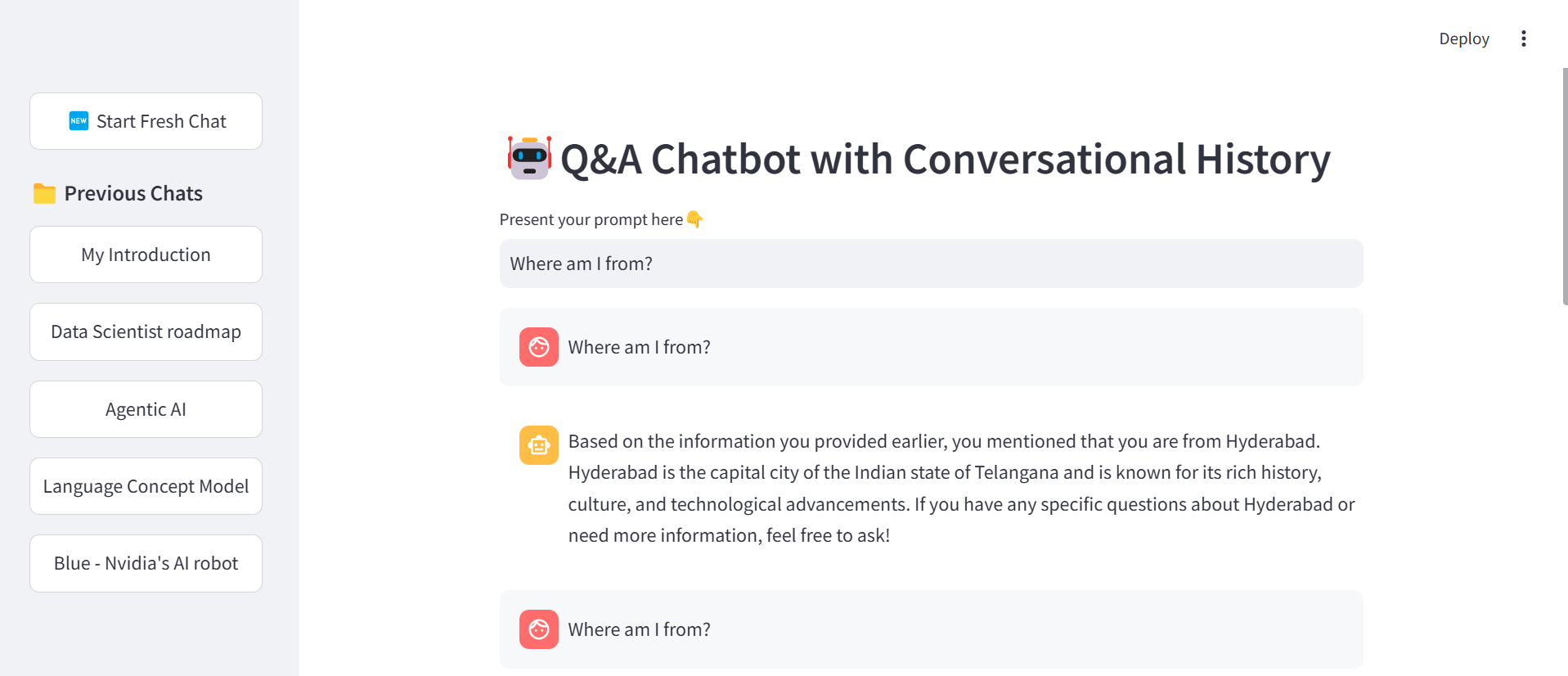Click the folder icon beside Previous Chats
Viewport: 1568px width, 676px height.
[45, 193]
